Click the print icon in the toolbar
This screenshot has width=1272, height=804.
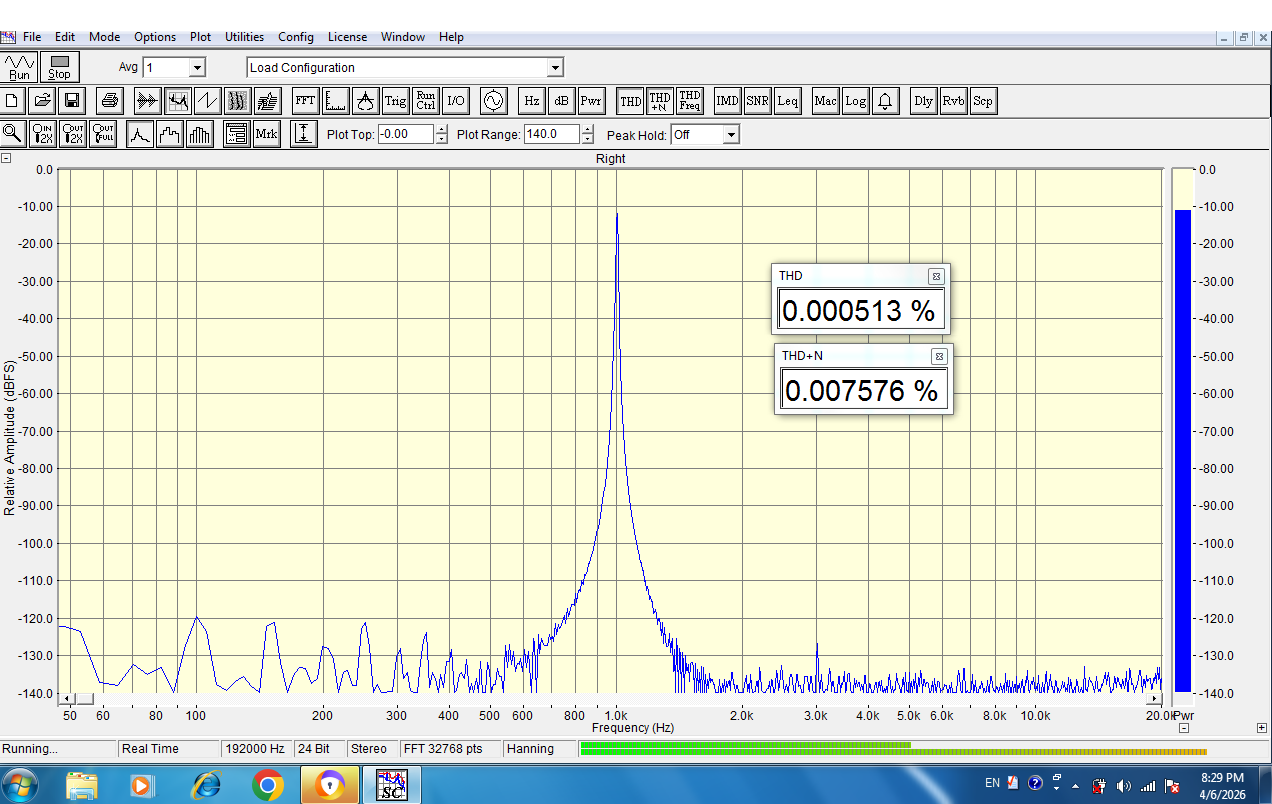coord(110,101)
